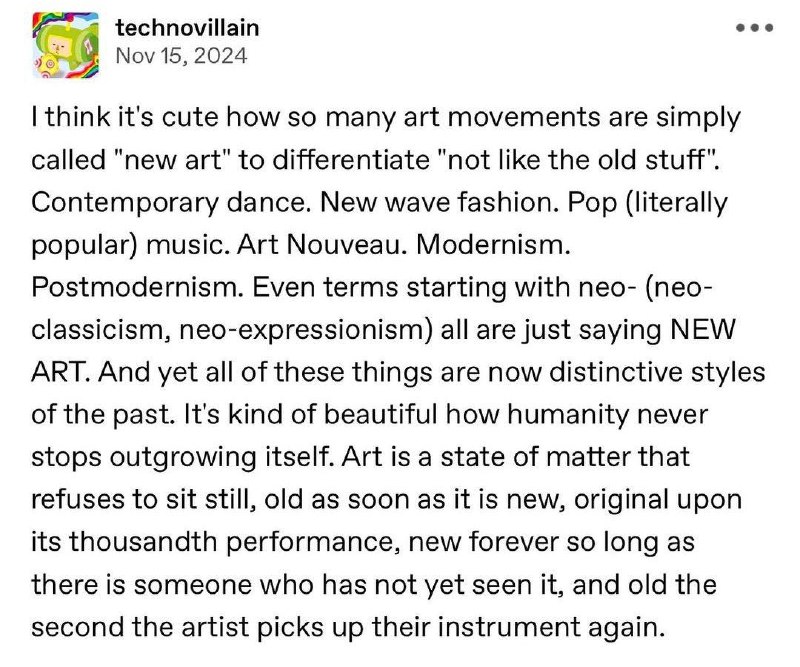Click the word "movements" in the first line
The height and width of the screenshot is (667, 800).
coord(523,118)
